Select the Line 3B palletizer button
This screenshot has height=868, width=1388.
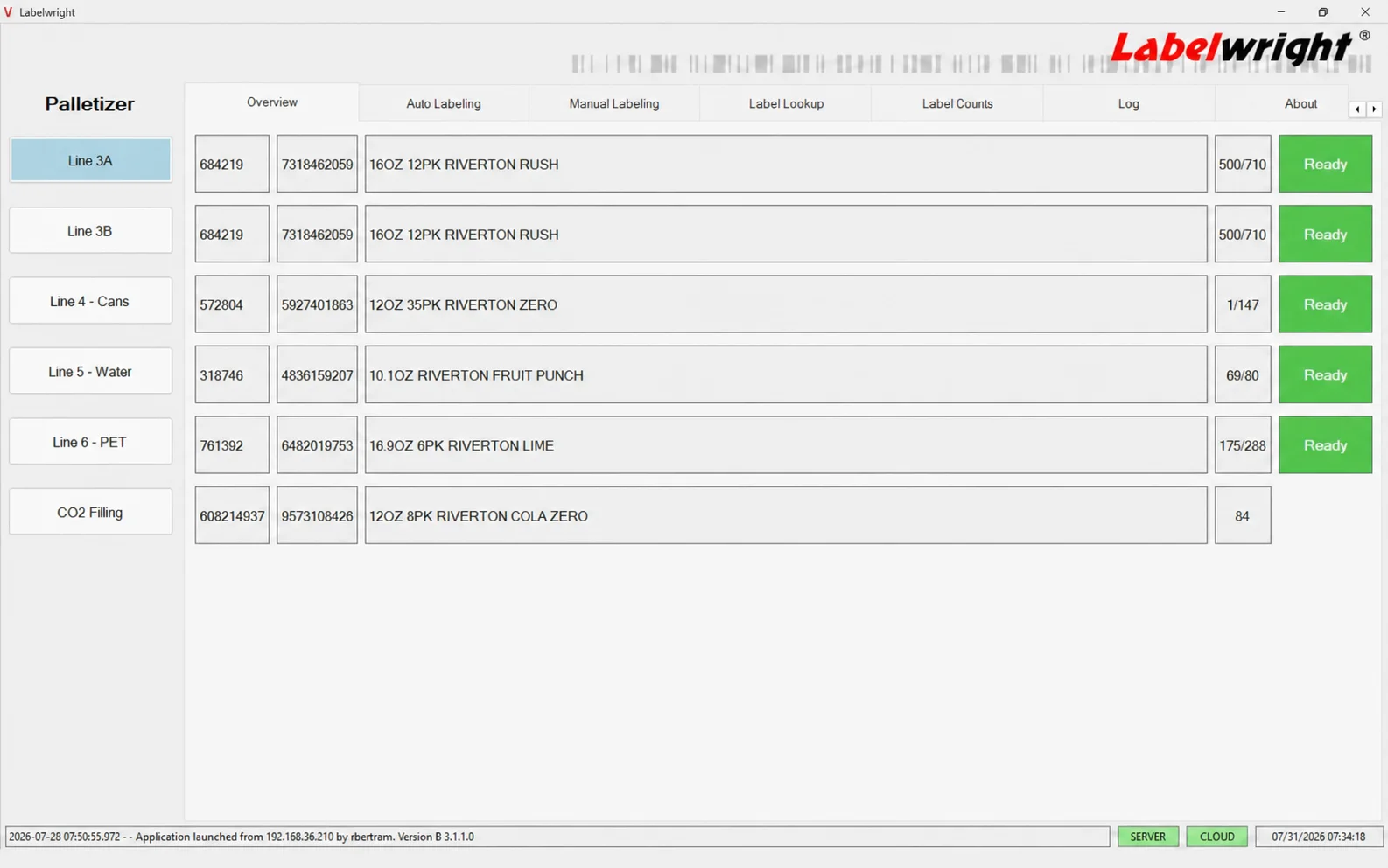click(90, 231)
